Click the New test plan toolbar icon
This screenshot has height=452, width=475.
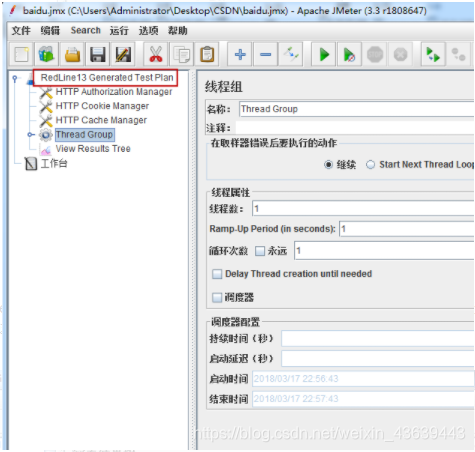[22, 54]
